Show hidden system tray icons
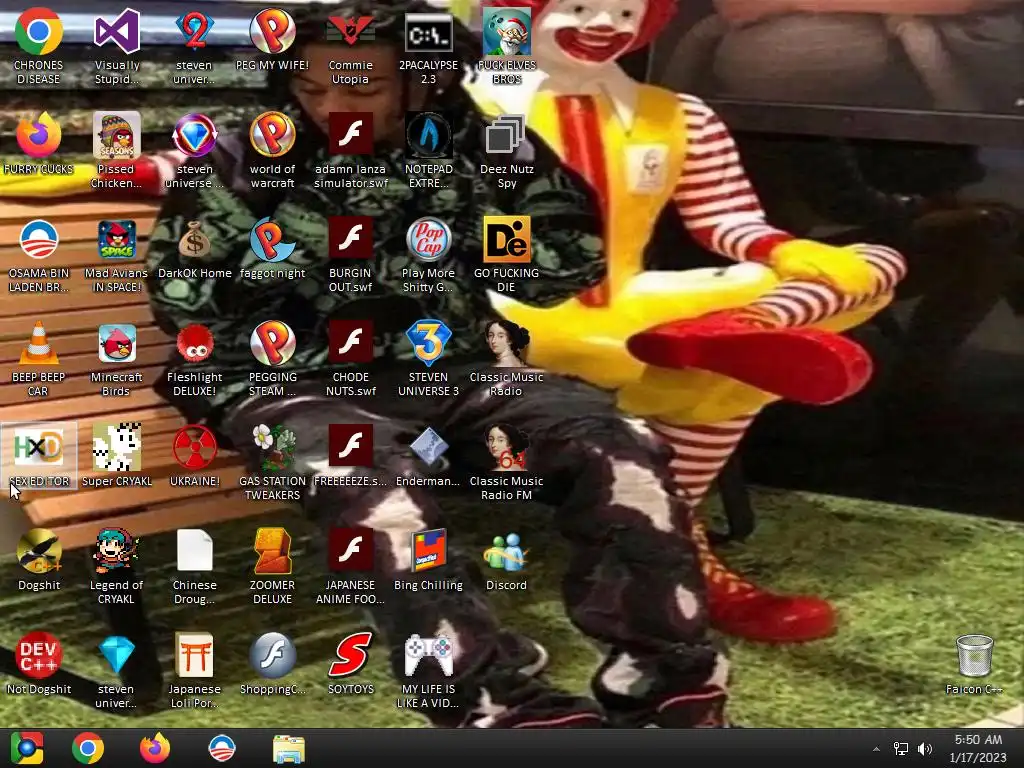Viewport: 1024px width, 768px height. coord(876,749)
